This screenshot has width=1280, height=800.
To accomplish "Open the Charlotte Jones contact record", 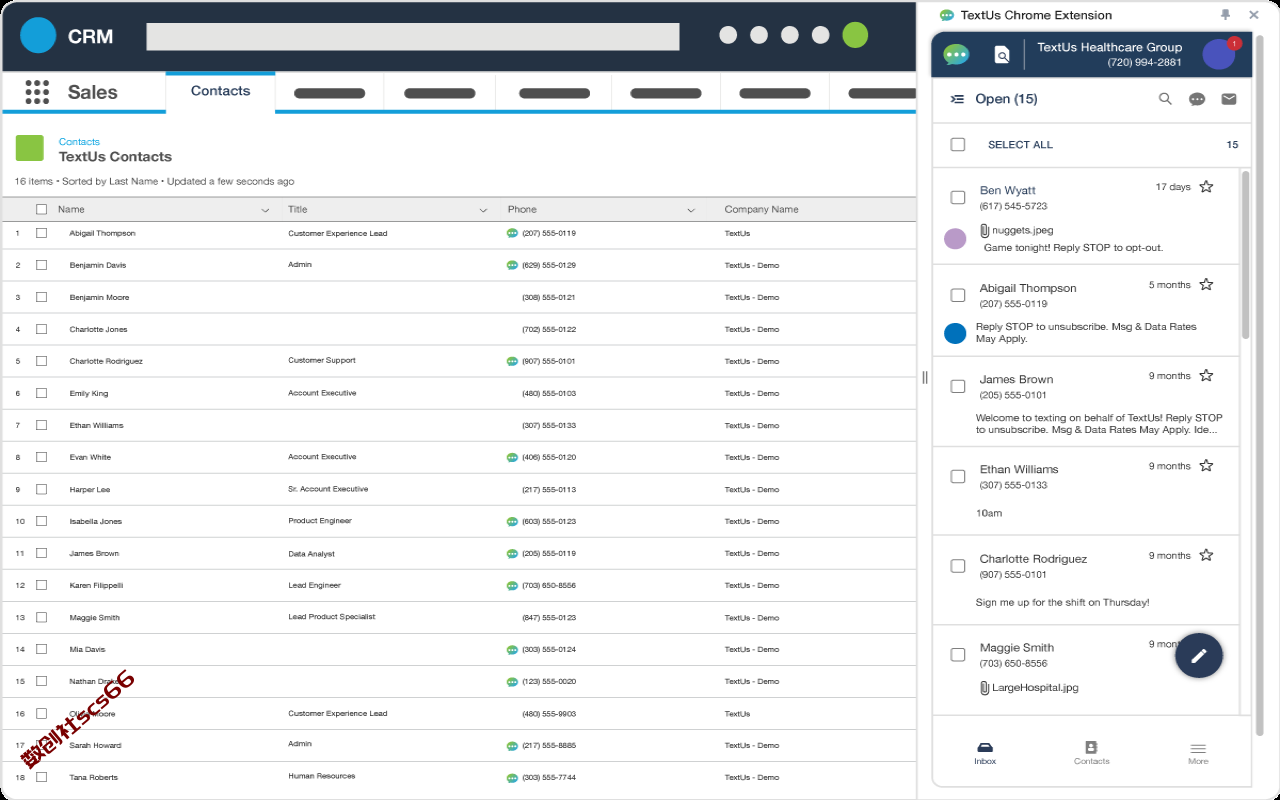I will 98,329.
